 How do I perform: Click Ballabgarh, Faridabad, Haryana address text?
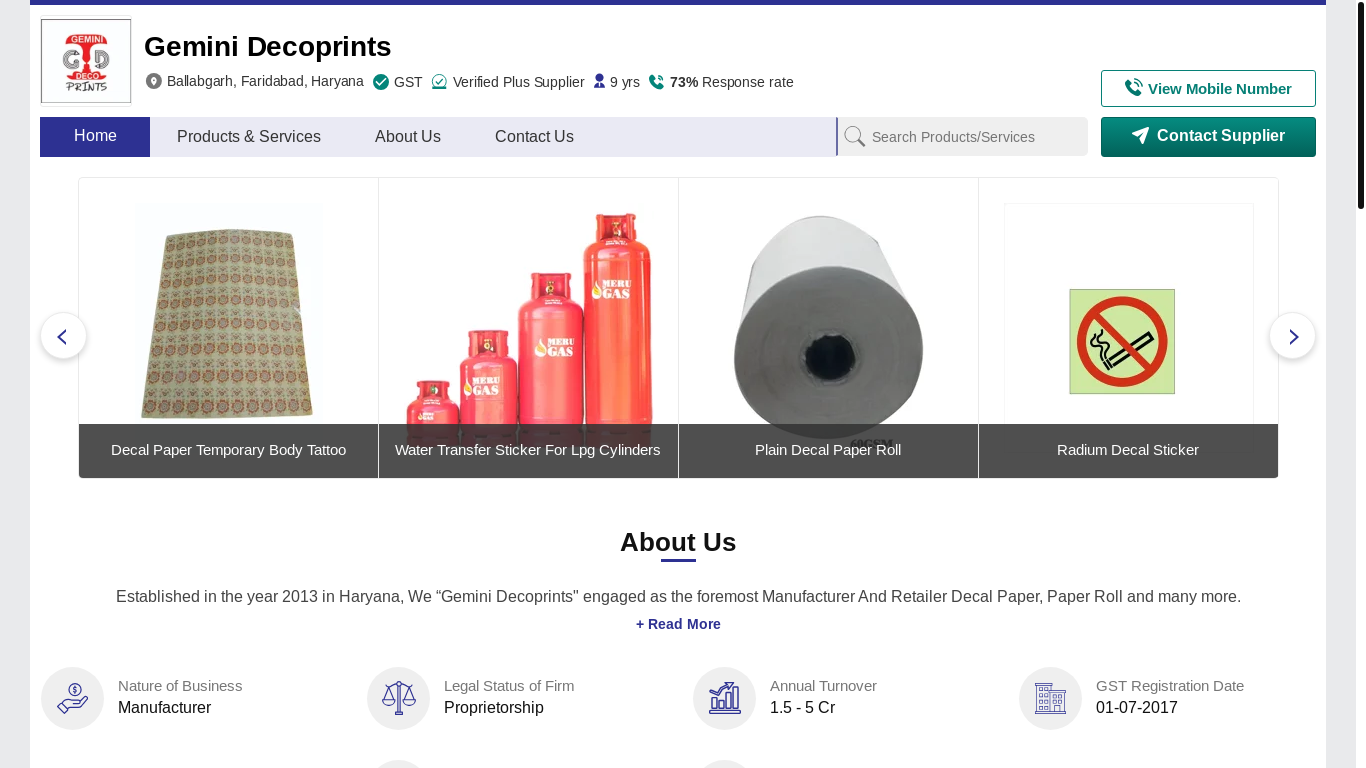click(x=265, y=81)
